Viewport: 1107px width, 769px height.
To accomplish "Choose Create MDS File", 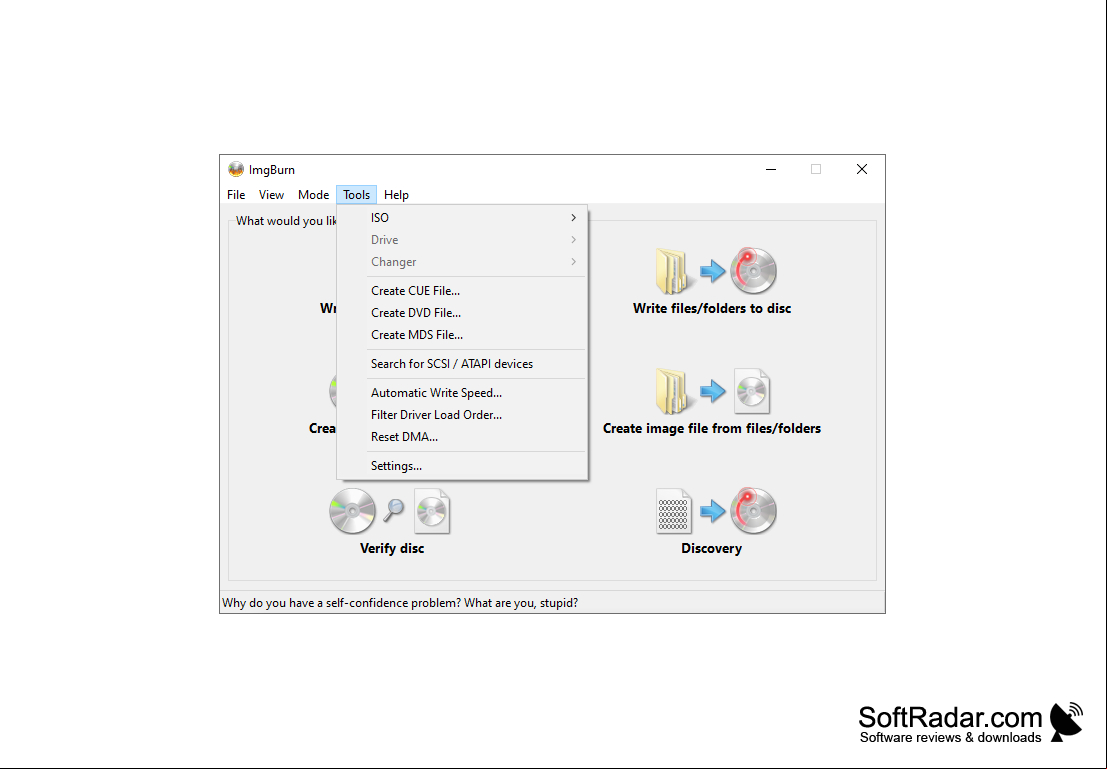I will tap(462, 335).
